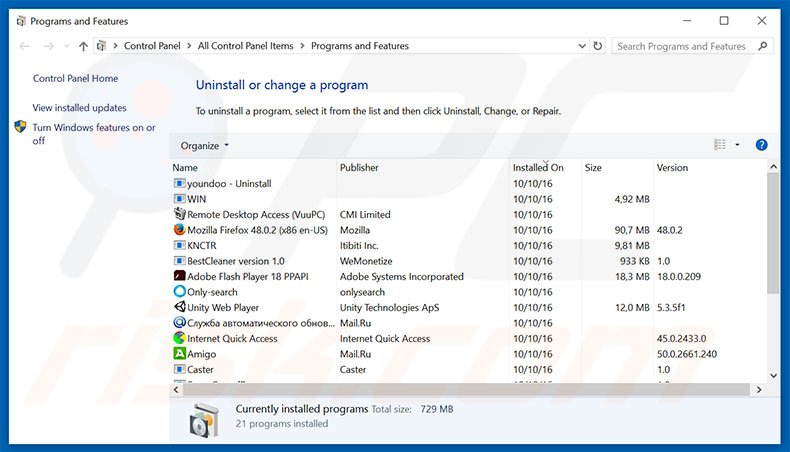Go to Control Panel breadcrumb
The image size is (790, 452).
152,46
